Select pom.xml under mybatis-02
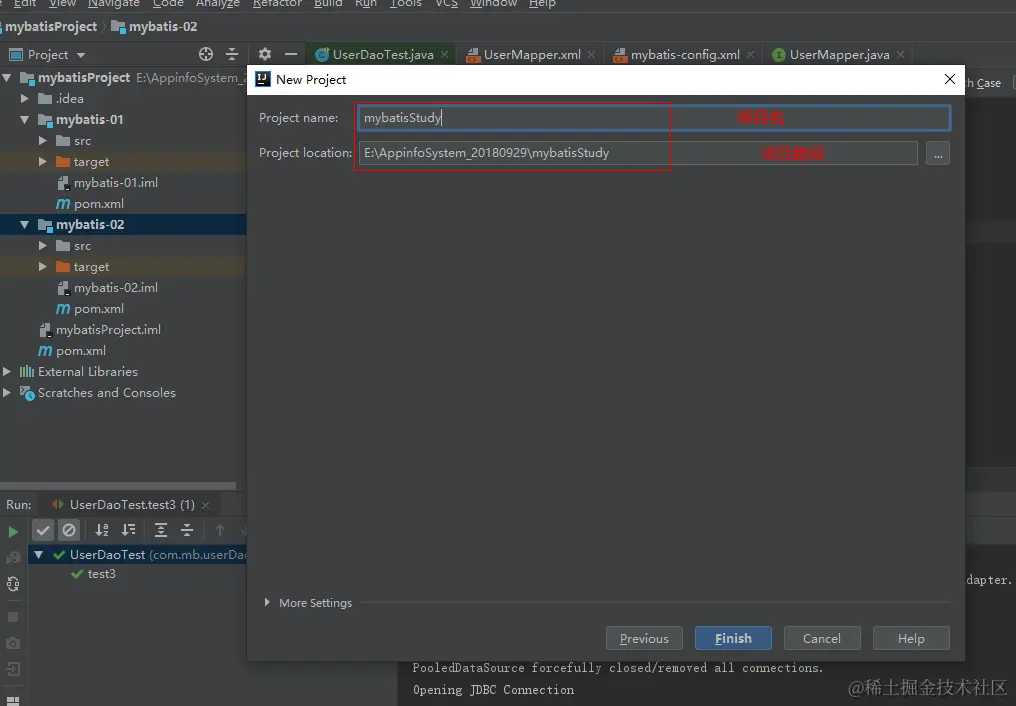The image size is (1016, 706). click(x=98, y=308)
